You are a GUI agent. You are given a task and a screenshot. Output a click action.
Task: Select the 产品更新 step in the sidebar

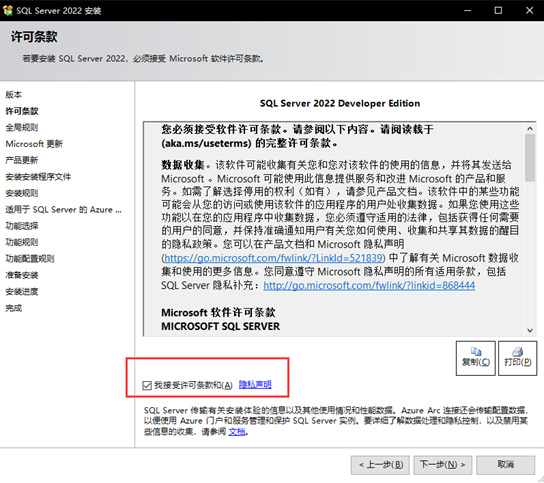coord(22,160)
